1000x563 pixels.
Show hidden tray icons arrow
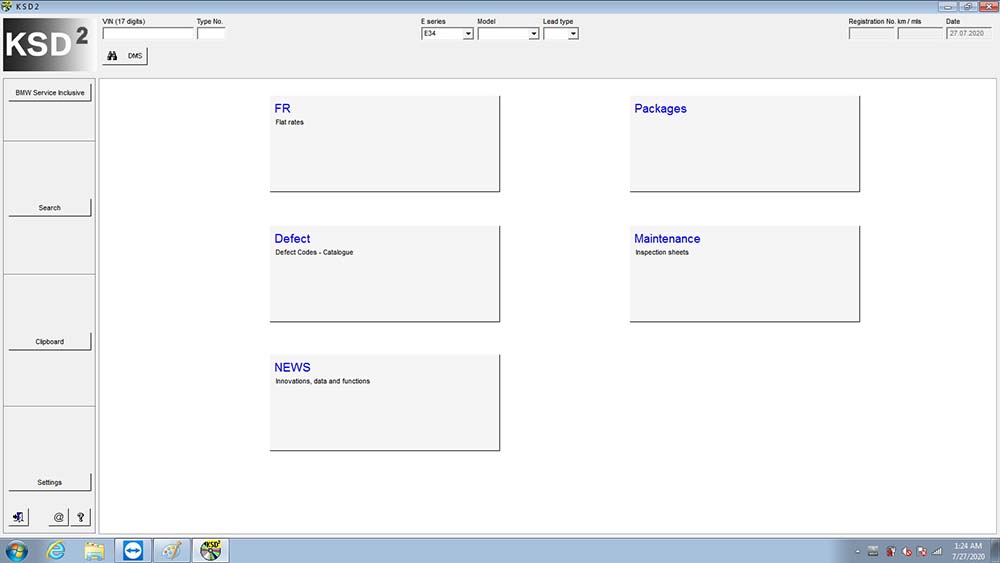click(858, 552)
